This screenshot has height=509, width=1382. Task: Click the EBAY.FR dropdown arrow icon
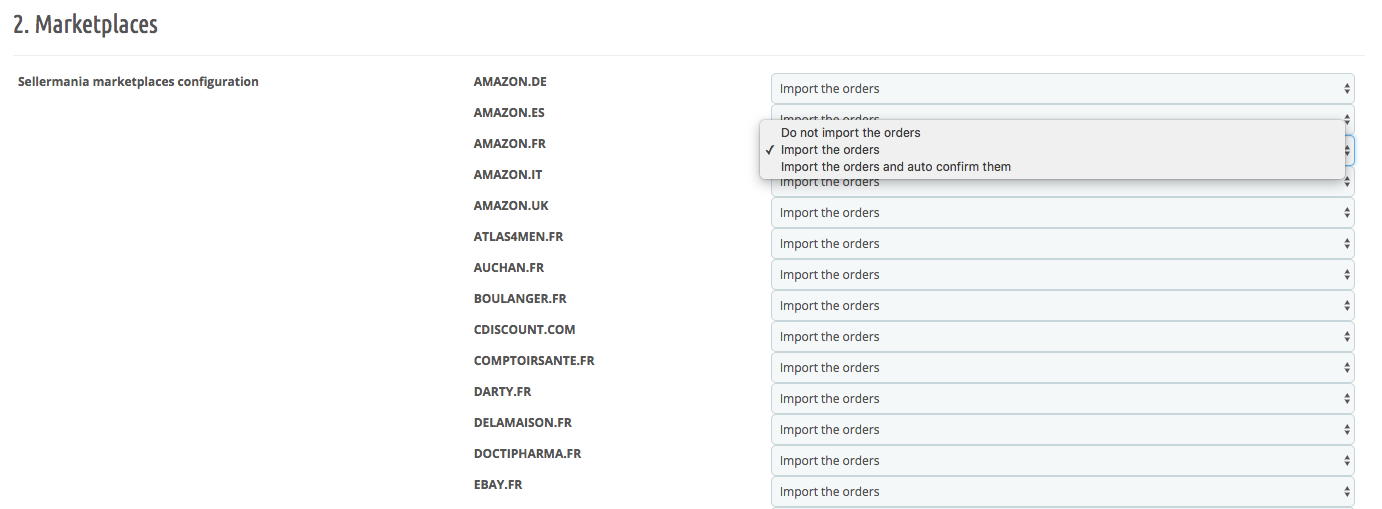coord(1346,491)
